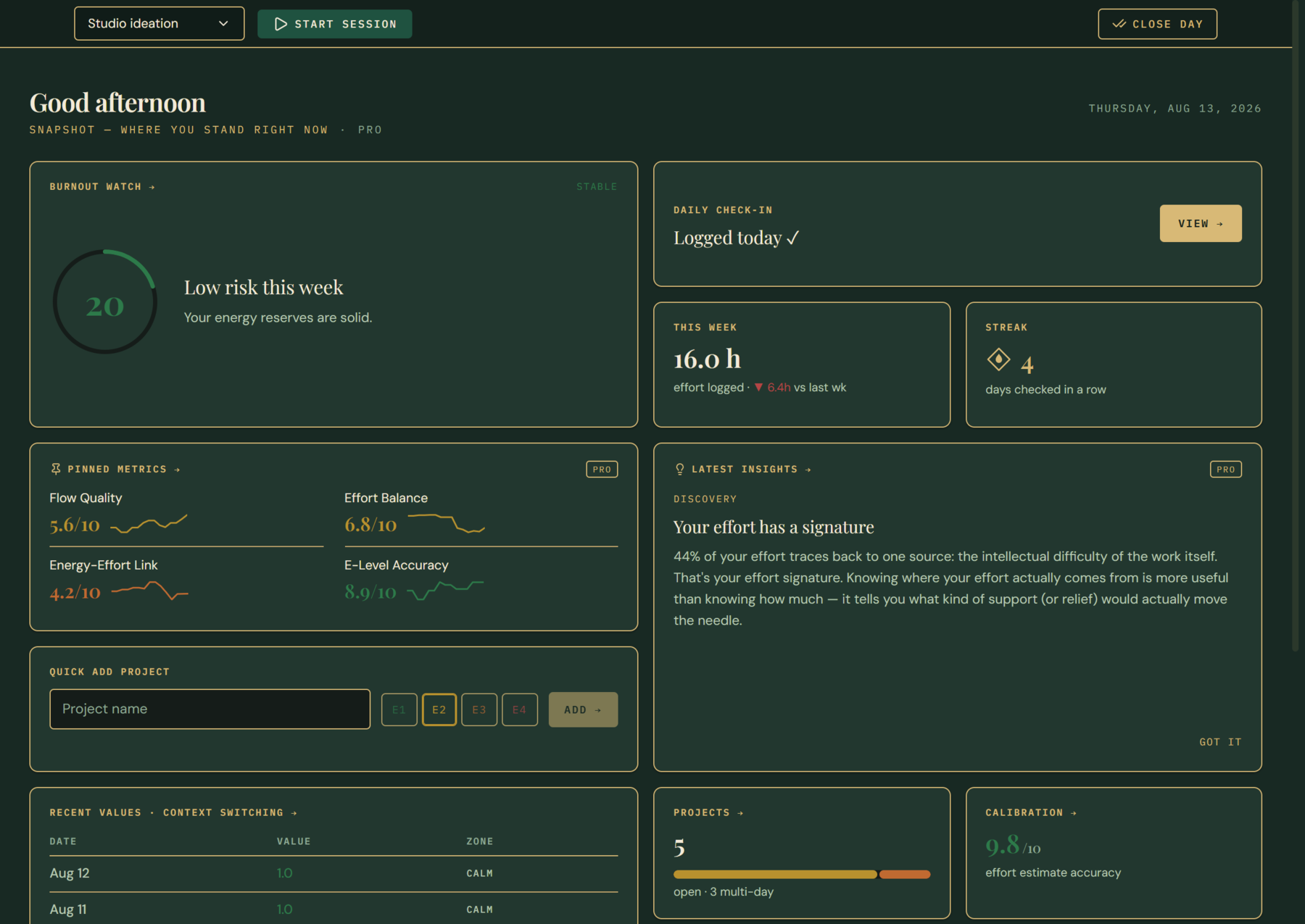
Task: Click the pin icon beside Pinned Metrics
Action: point(56,469)
